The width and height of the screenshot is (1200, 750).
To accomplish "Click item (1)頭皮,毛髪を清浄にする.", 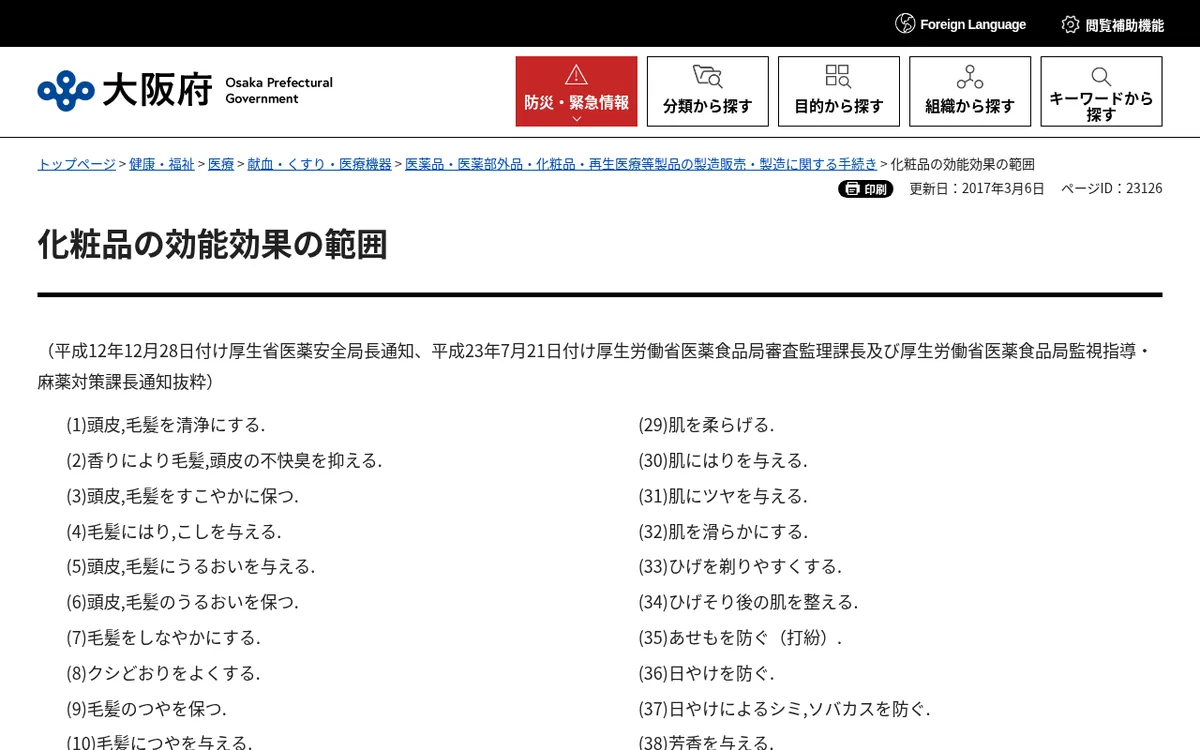I will 166,425.
